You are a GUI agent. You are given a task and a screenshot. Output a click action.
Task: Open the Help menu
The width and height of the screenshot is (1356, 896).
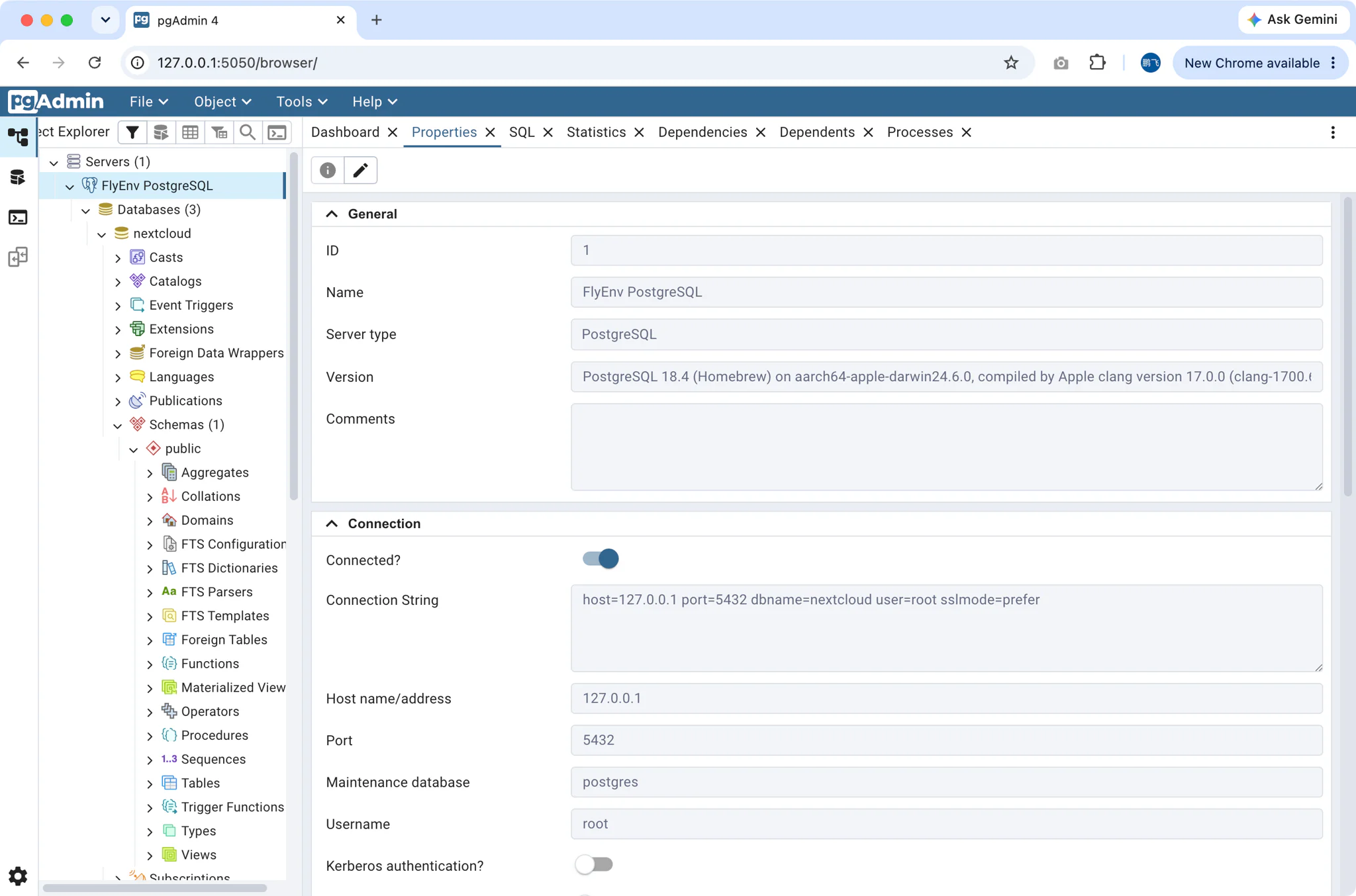click(375, 101)
